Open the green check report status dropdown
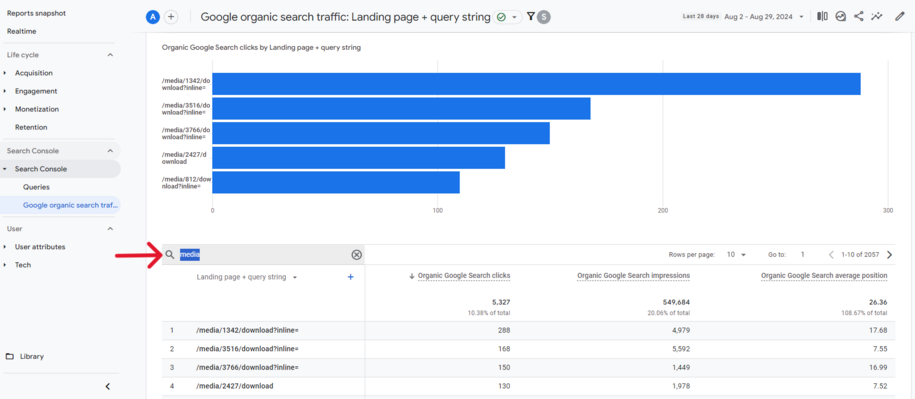 [507, 17]
